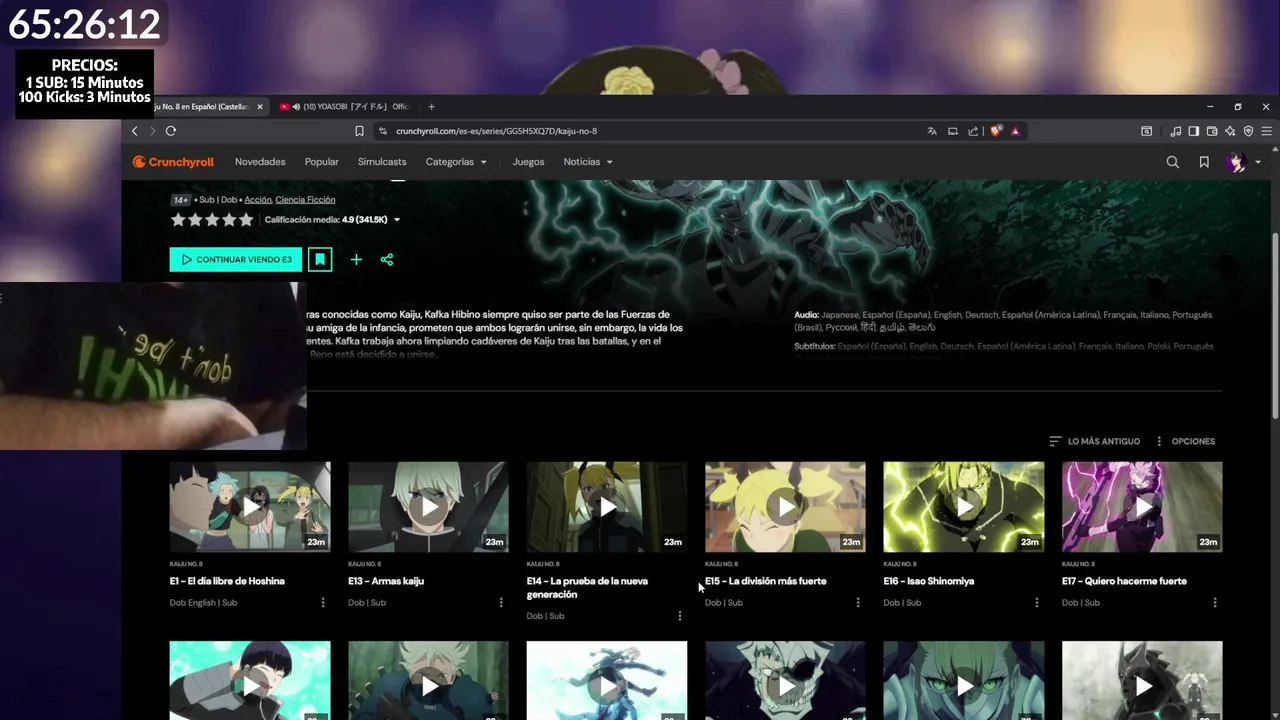Viewport: 1280px width, 720px height.
Task: Open options menu for episode E1
Action: [x=323, y=603]
